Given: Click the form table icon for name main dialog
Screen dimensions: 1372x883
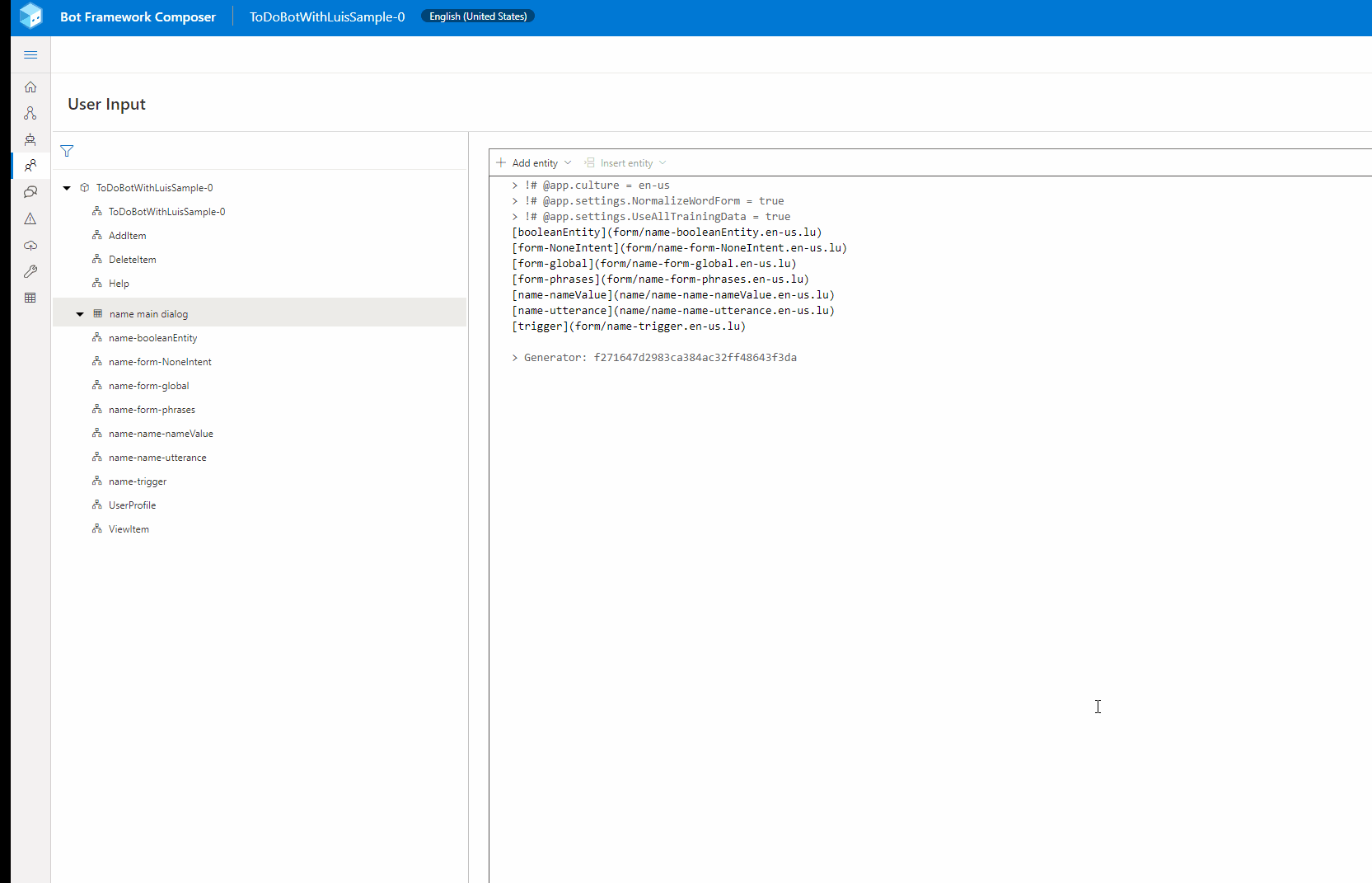Looking at the screenshot, I should [98, 313].
